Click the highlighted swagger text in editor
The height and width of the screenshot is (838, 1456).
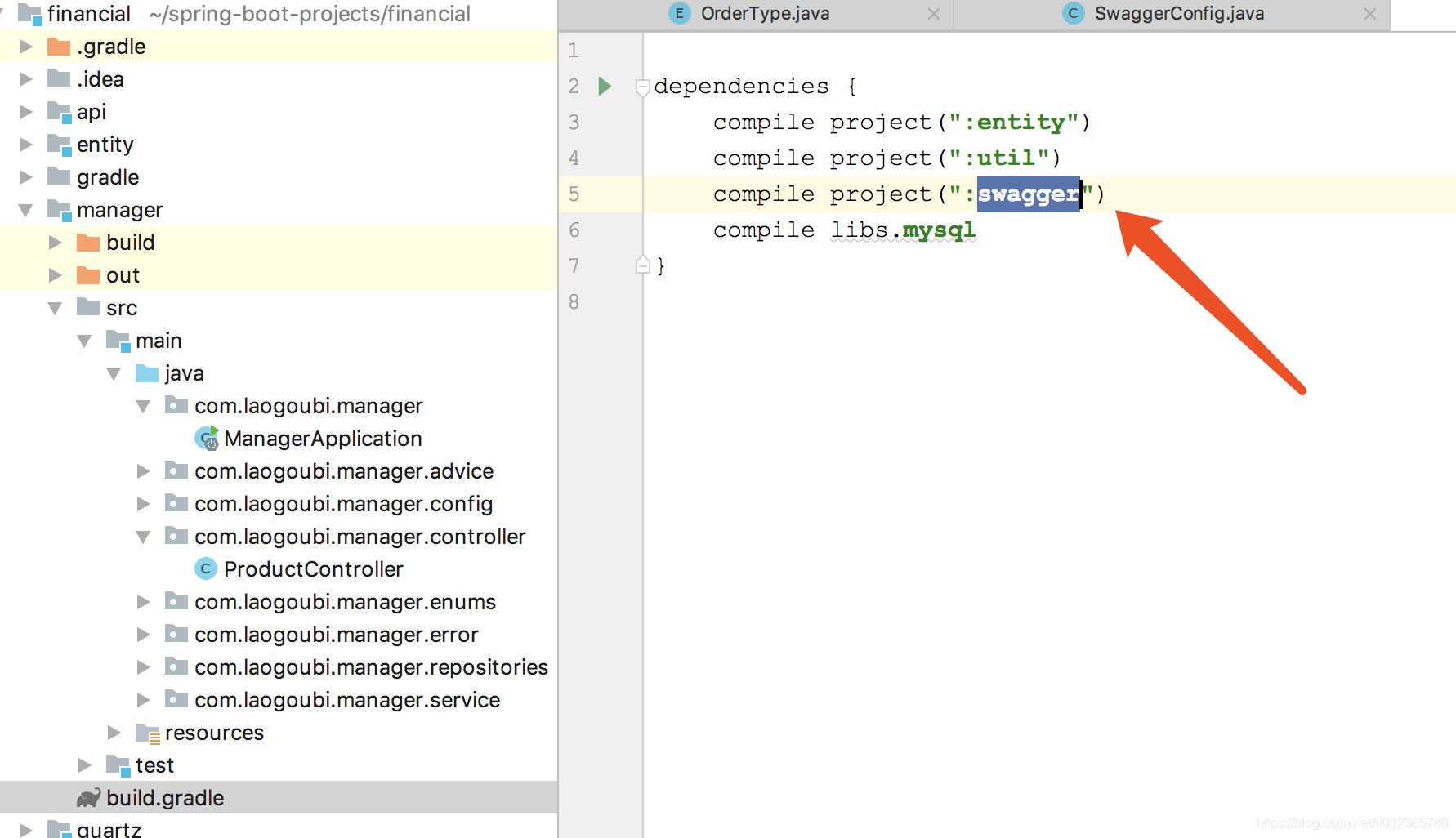(x=1029, y=194)
